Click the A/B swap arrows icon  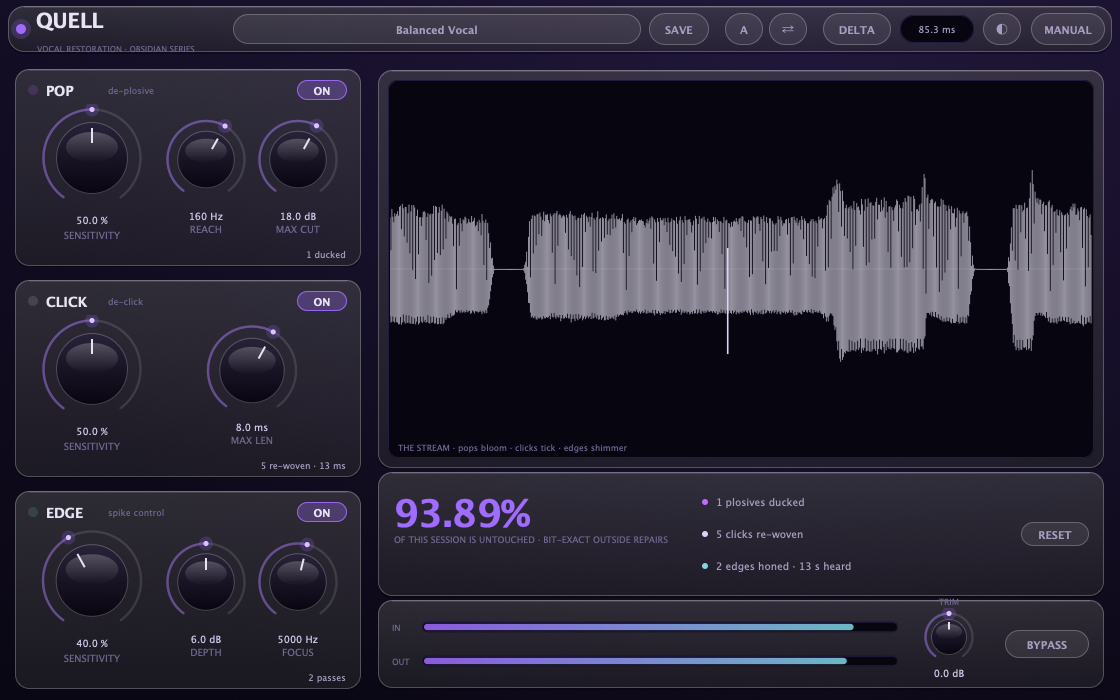click(788, 29)
